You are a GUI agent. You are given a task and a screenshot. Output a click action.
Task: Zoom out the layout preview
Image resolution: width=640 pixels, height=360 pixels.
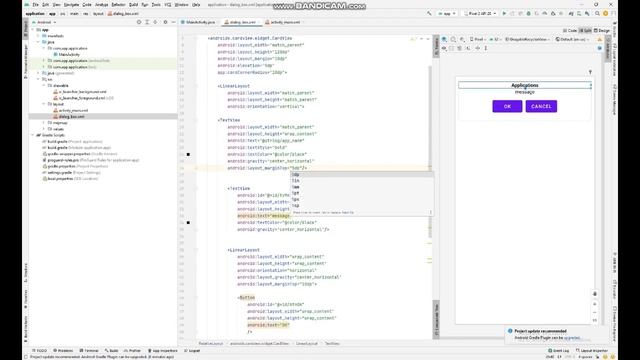point(595,312)
